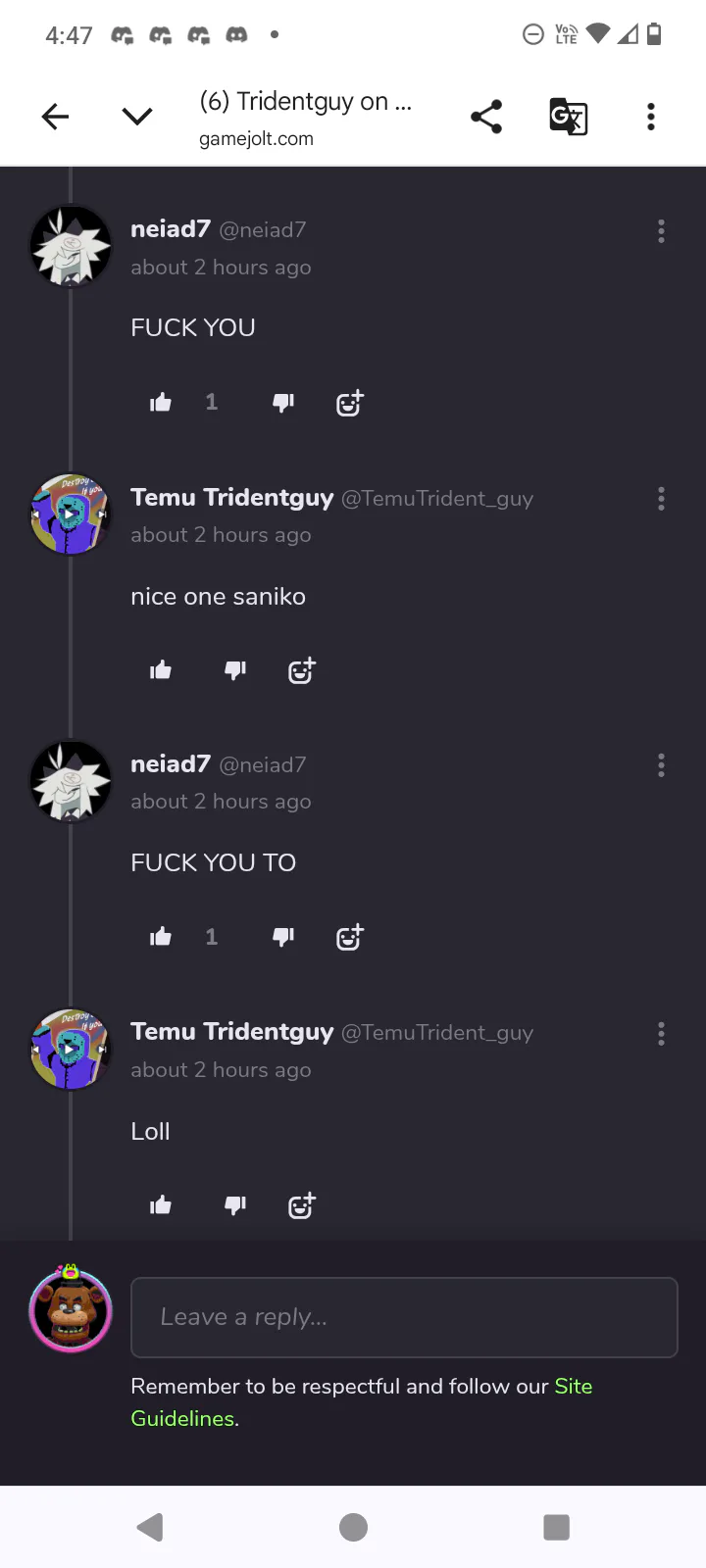Viewport: 706px width, 1568px height.
Task: Thumbs down the "FUCK YOU TO" comment
Action: [283, 937]
